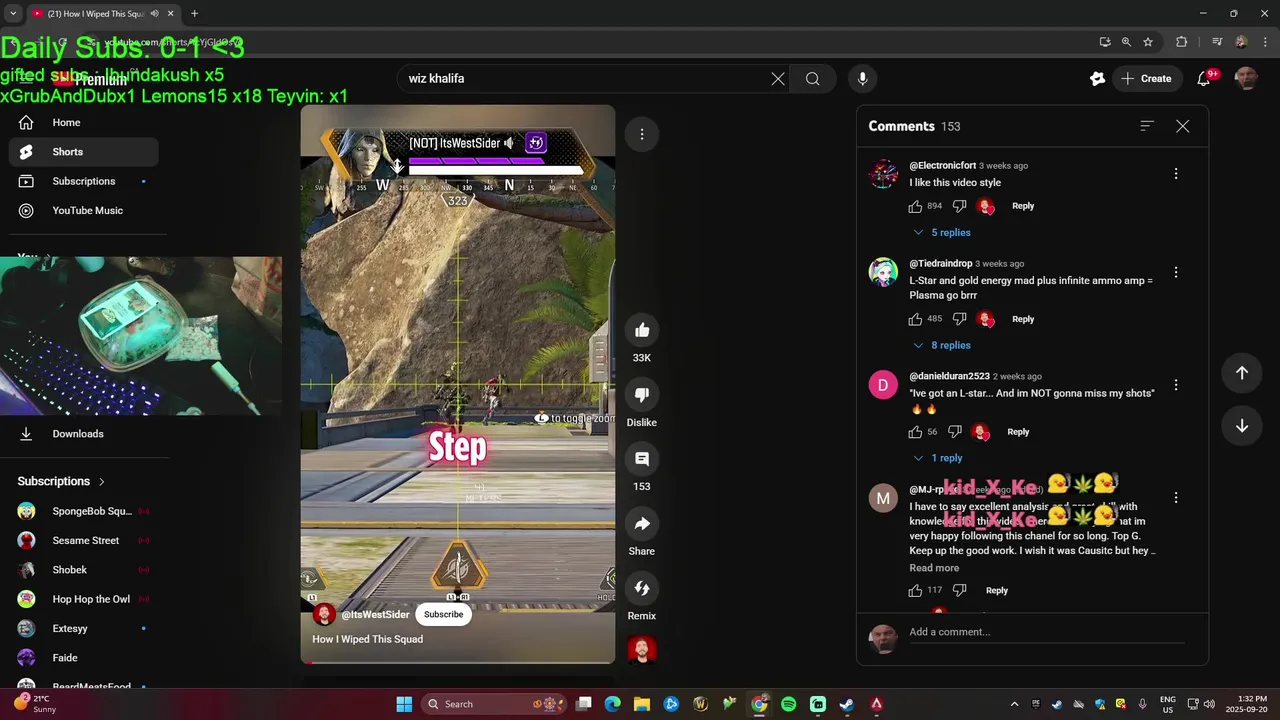The width and height of the screenshot is (1280, 720).
Task: Subscribe to @ItsWestSider
Action: point(443,614)
